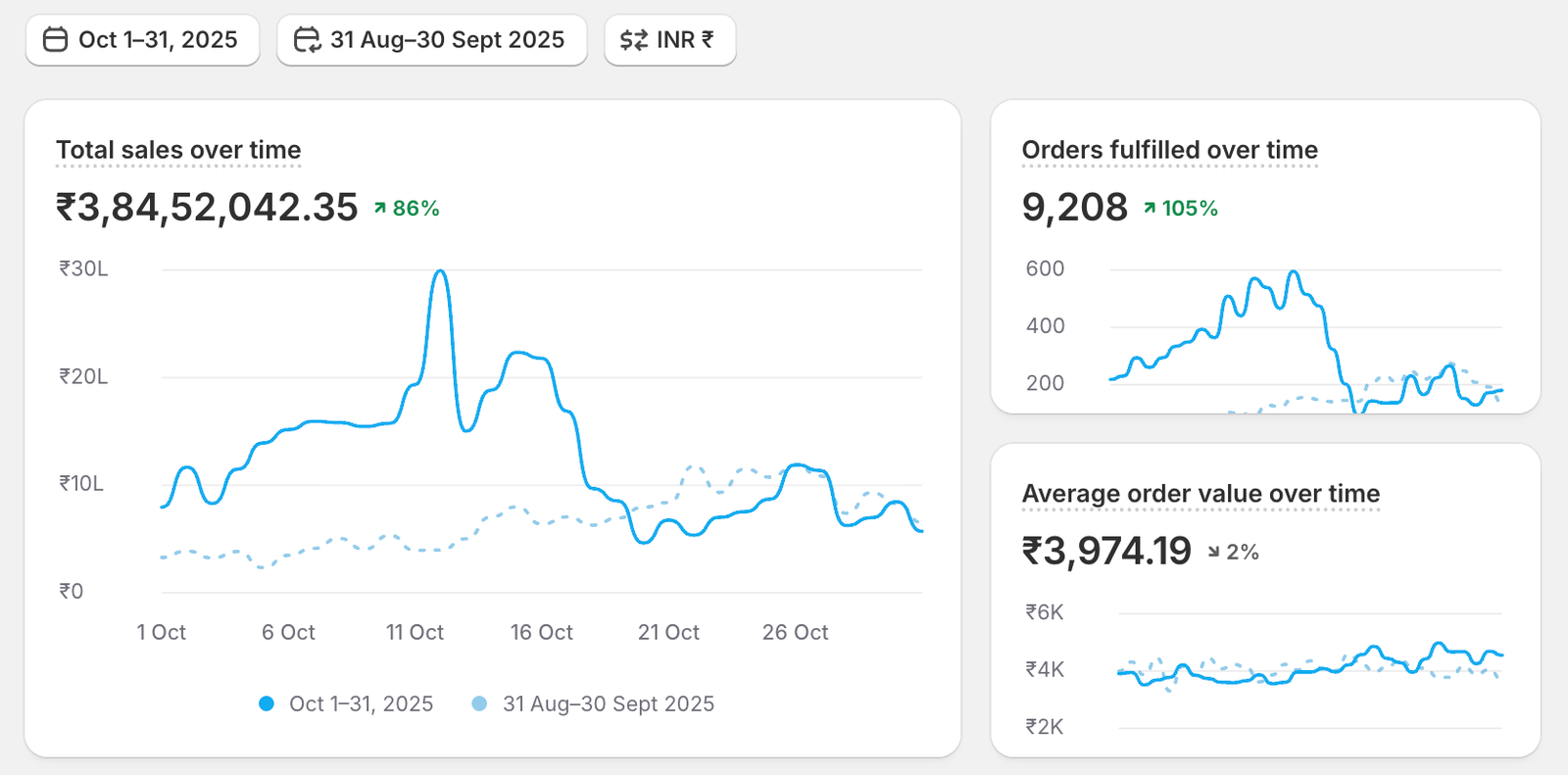Toggle the 31 Aug–30 Sept 2025 legend series
Image resolution: width=1568 pixels, height=775 pixels.
click(x=608, y=704)
